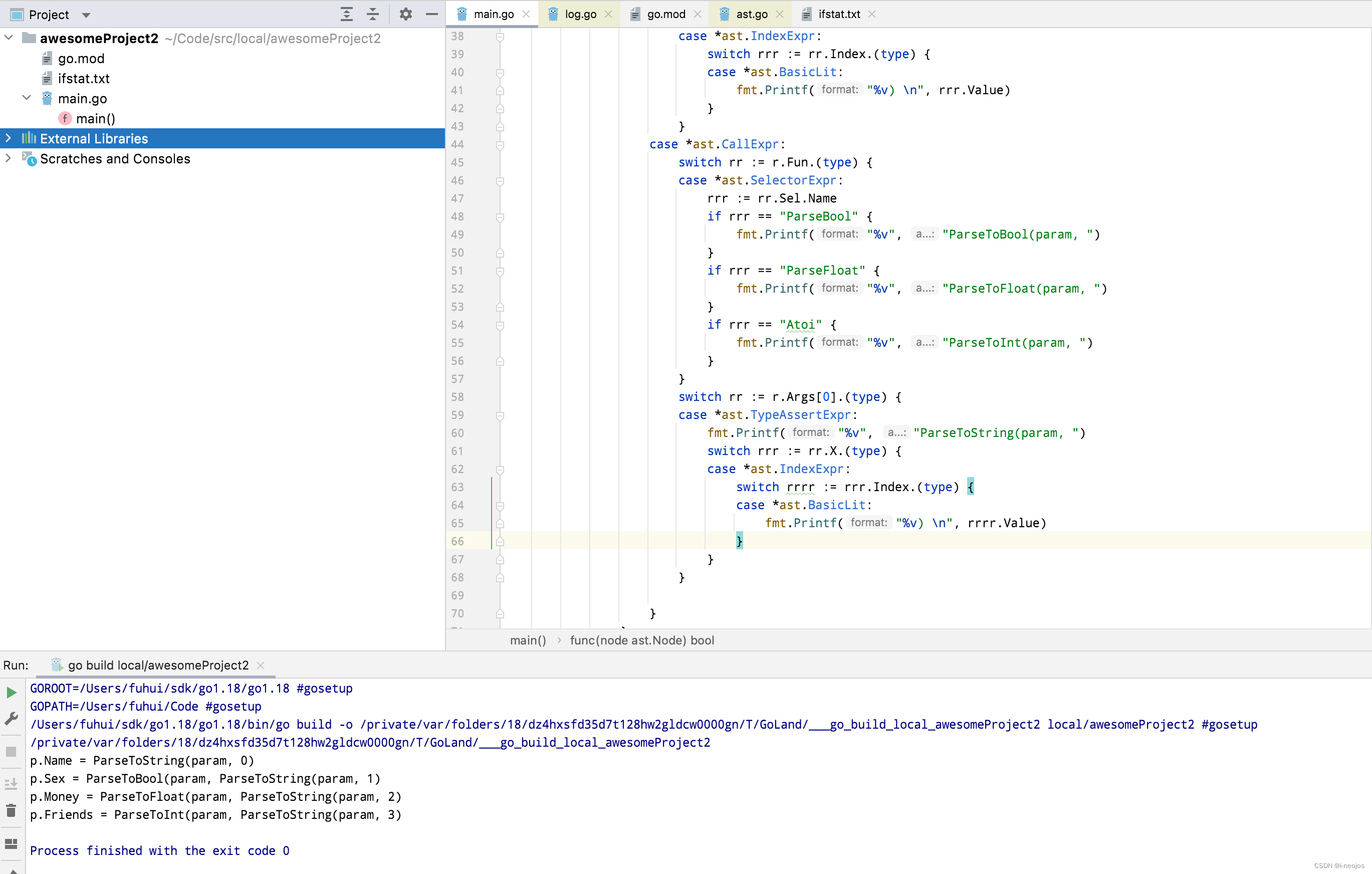Click GOPATH console line
The height and width of the screenshot is (874, 1372).
(x=145, y=706)
